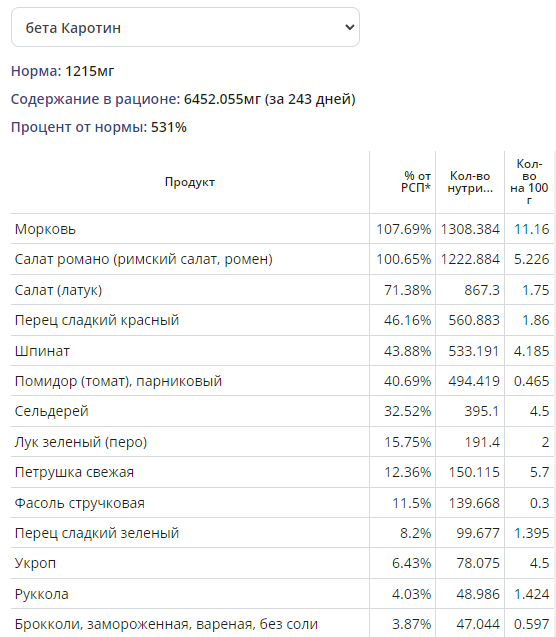Click the Укроп product row
This screenshot has height=637, width=556.
282,563
